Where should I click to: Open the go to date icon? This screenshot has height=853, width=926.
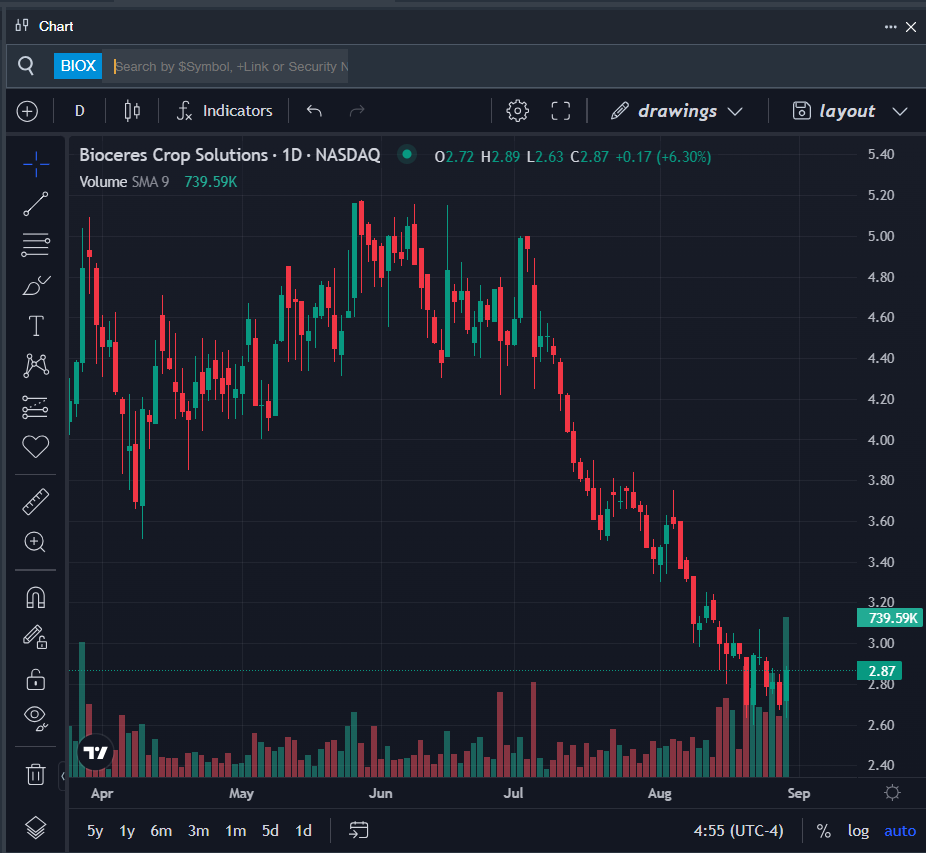pyautogui.click(x=358, y=831)
